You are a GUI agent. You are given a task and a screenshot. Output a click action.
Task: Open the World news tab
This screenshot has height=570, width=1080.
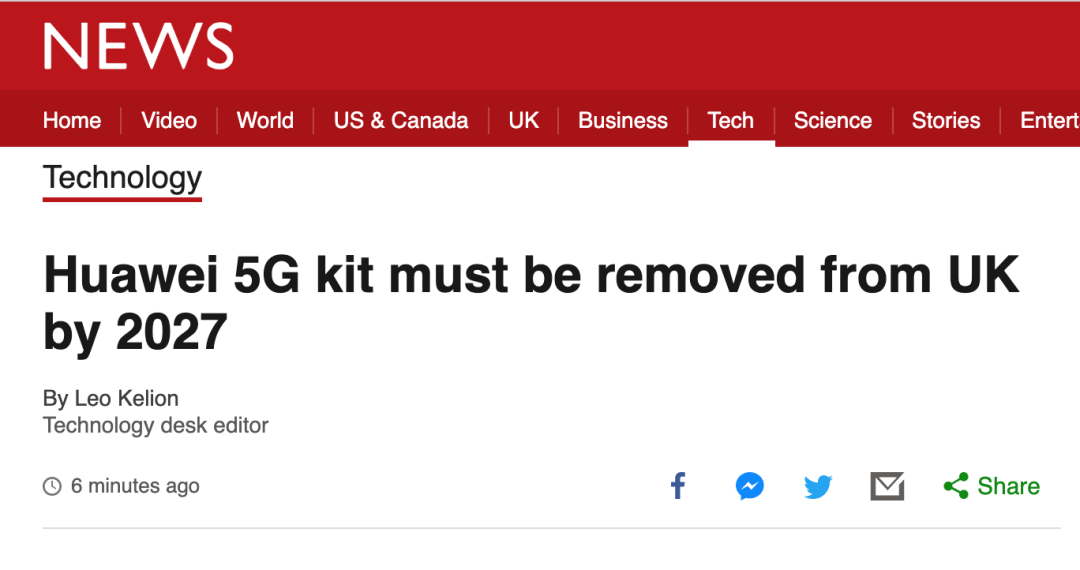[x=265, y=121]
